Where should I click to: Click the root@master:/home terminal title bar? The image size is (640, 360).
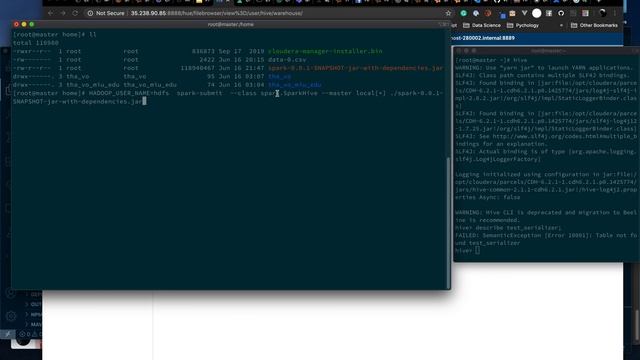click(231, 24)
